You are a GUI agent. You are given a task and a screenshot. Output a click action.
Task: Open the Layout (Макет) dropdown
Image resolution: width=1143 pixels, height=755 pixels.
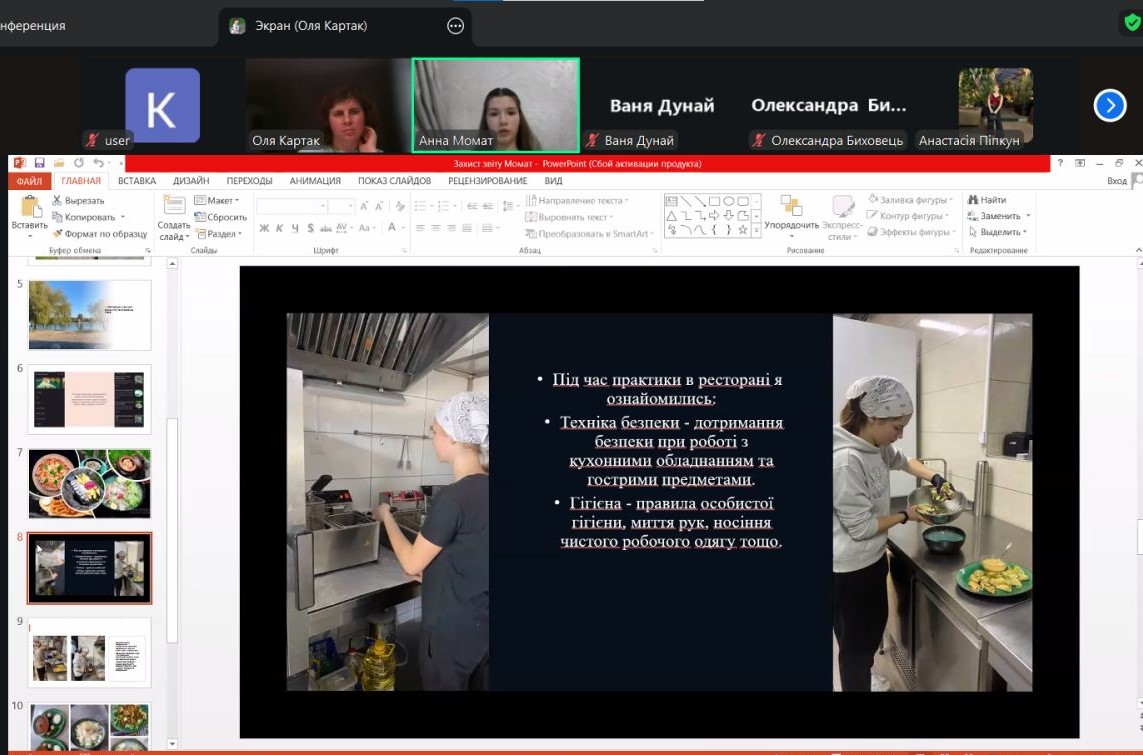[221, 201]
